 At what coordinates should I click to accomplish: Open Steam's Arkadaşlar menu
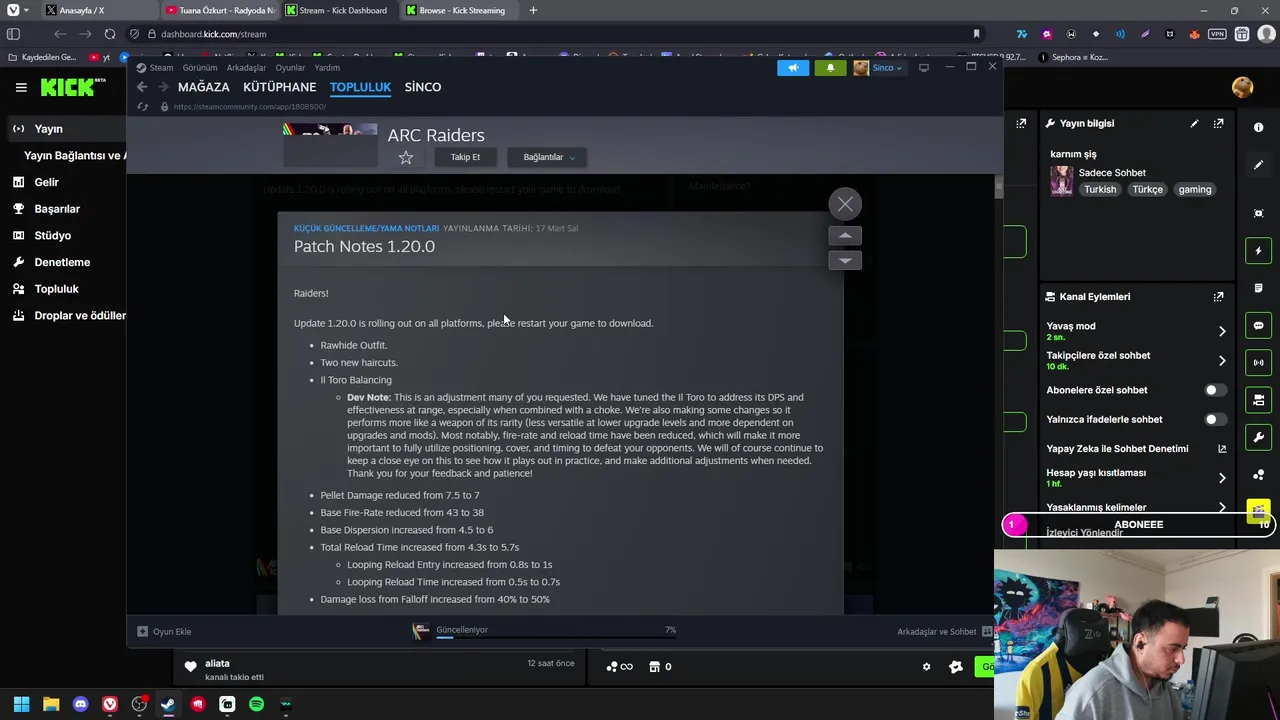(246, 68)
